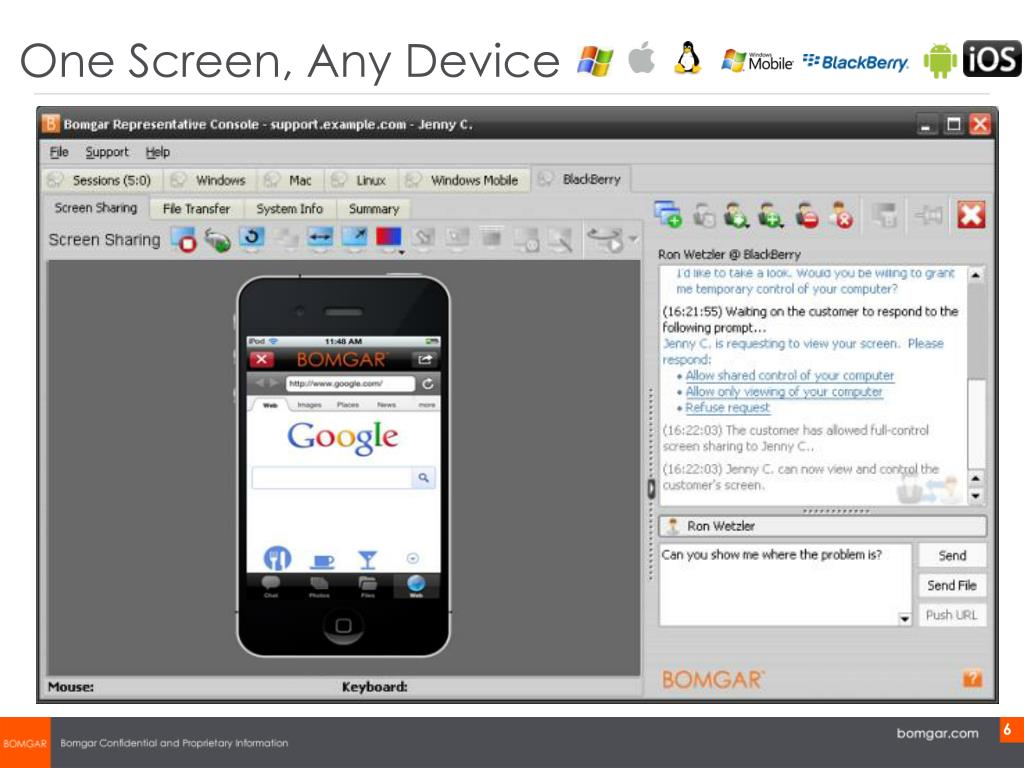Click the Chat icon in phone's bottom bar
This screenshot has width=1024, height=768.
(x=270, y=586)
